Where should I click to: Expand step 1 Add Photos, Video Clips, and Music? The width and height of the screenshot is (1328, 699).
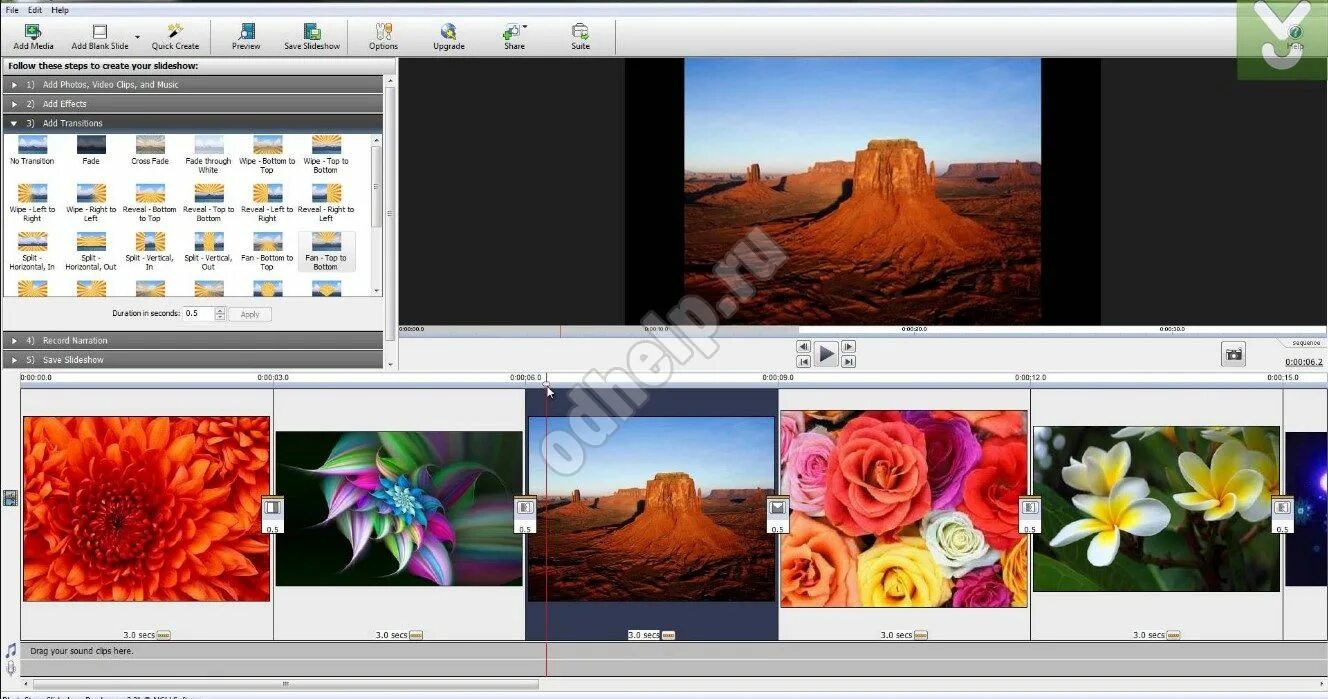pos(193,85)
